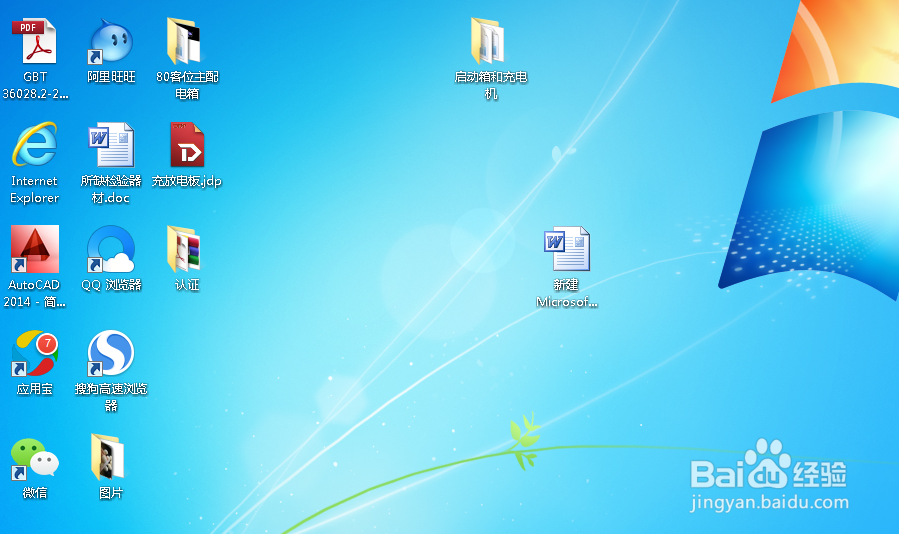
Task: Click the '应用宝' label text
Action: 34,389
